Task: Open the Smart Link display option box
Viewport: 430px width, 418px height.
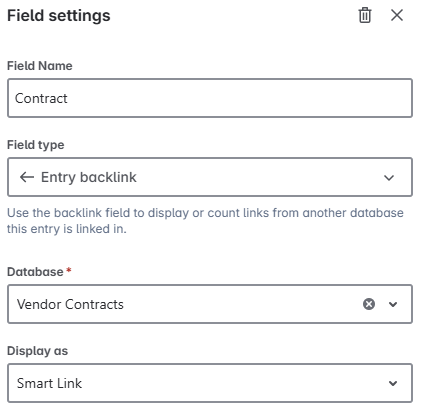Action: coord(210,383)
